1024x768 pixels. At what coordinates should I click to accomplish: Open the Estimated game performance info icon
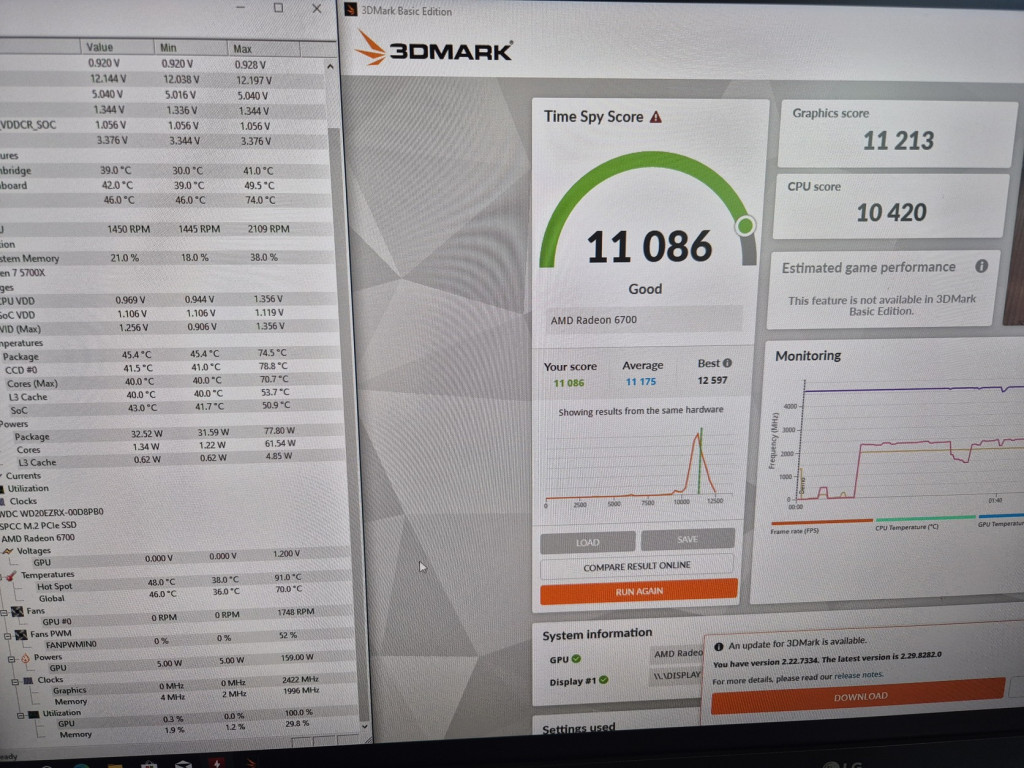[981, 266]
